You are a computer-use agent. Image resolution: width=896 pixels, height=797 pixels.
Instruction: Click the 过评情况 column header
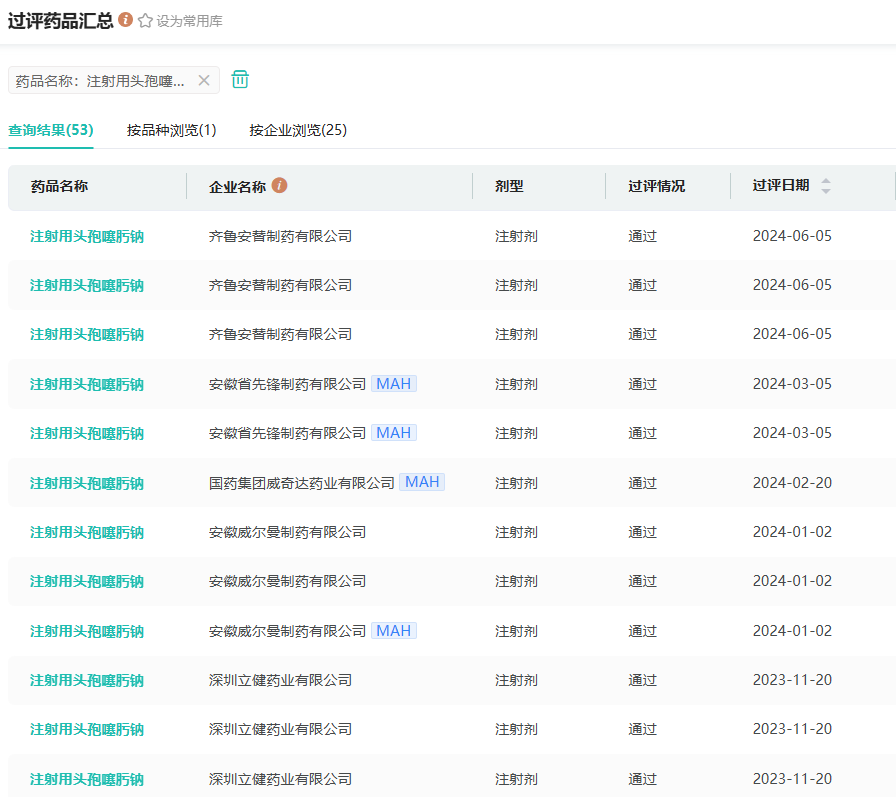tap(656, 186)
